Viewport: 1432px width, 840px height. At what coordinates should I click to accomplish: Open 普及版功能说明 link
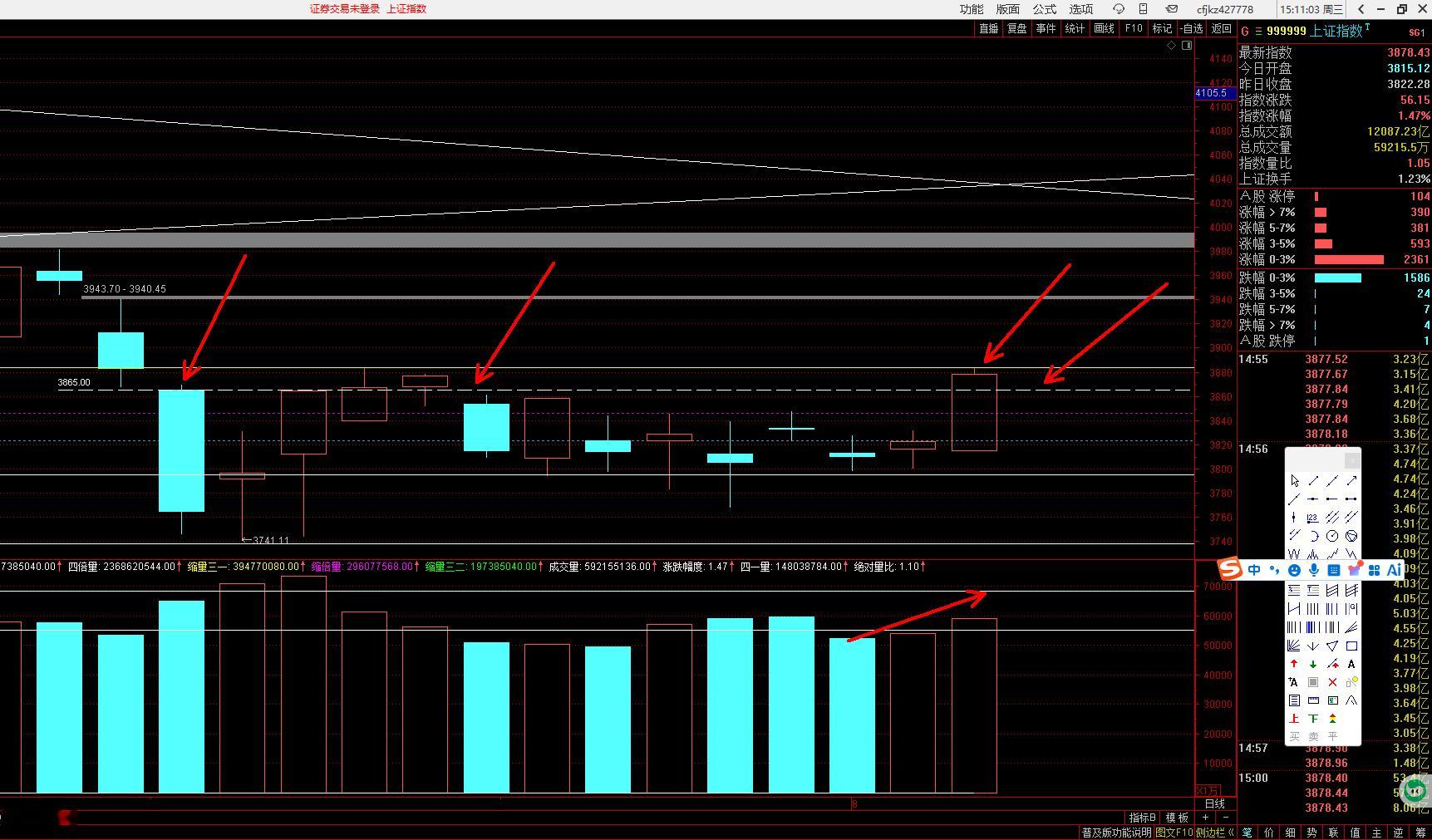pyautogui.click(x=1116, y=833)
